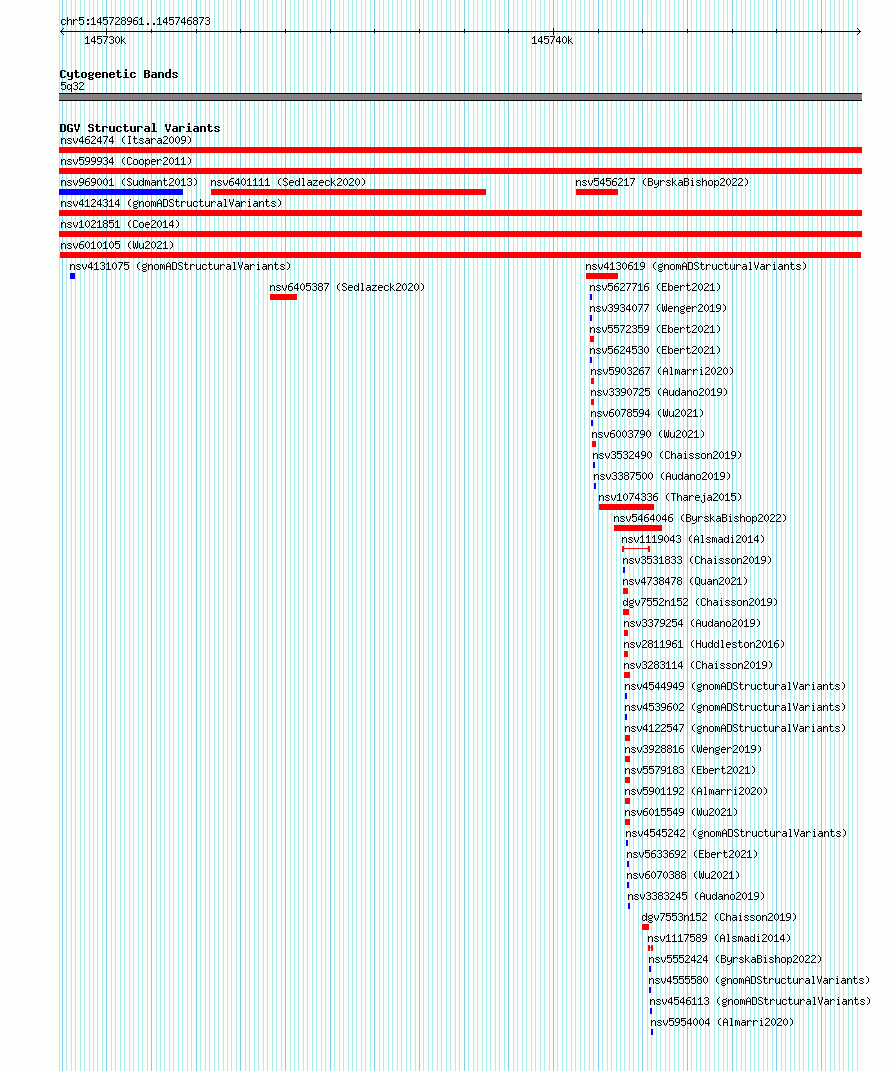Select nsv3934077 (Wenger2019) variant
Viewport: 890px width, 1071px height.
pyautogui.click(x=658, y=309)
